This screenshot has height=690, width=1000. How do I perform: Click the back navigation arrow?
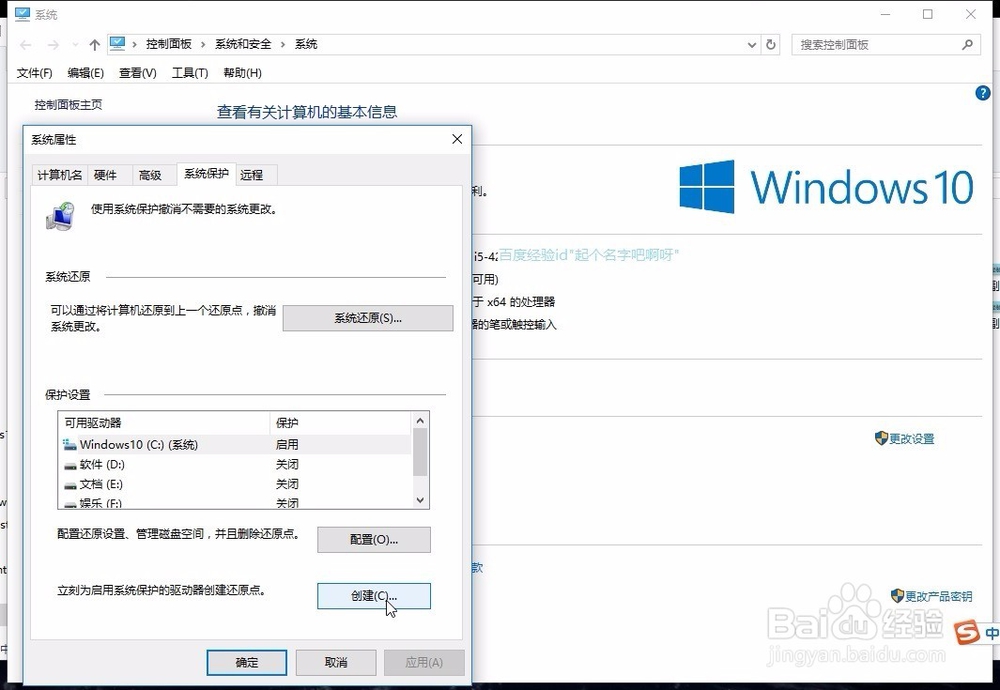click(24, 44)
